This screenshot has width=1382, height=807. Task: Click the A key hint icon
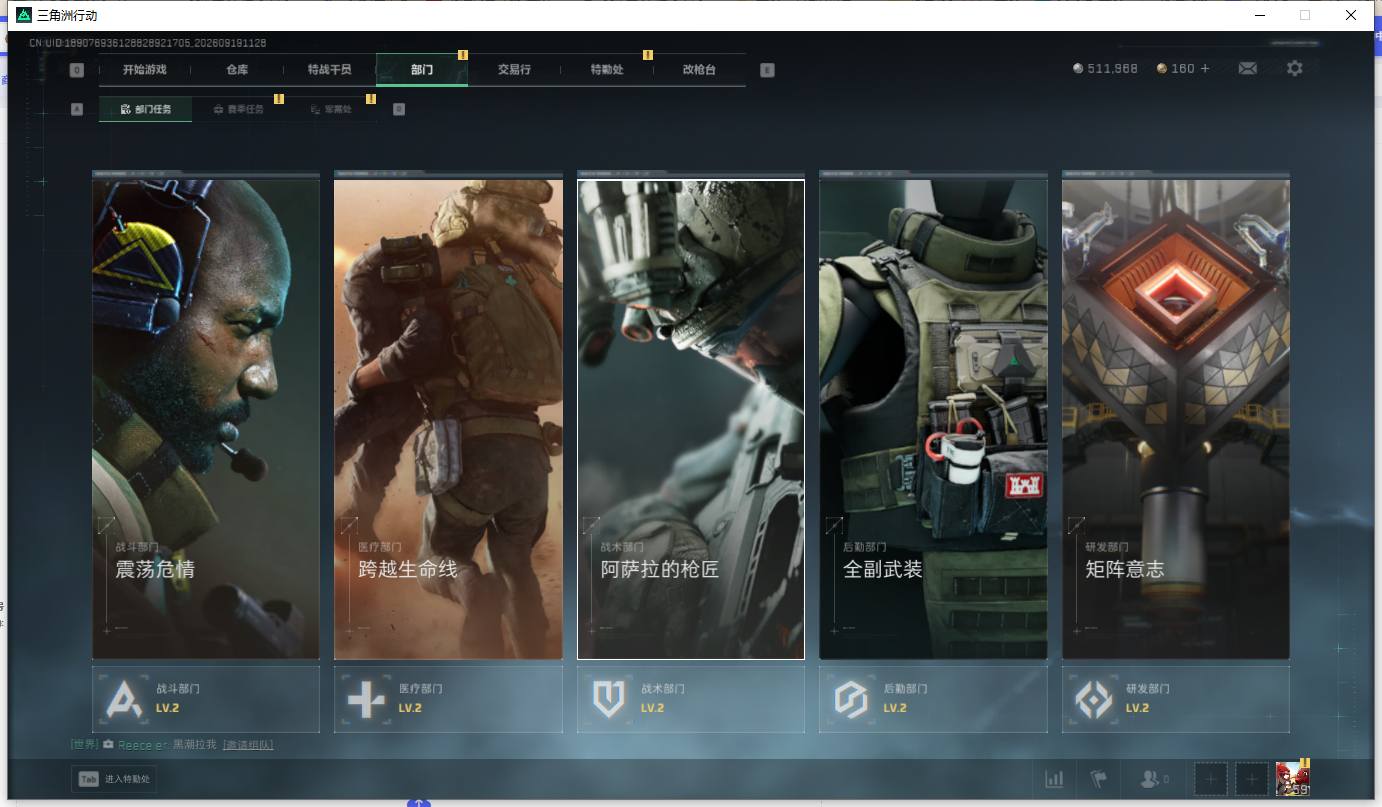point(77,109)
